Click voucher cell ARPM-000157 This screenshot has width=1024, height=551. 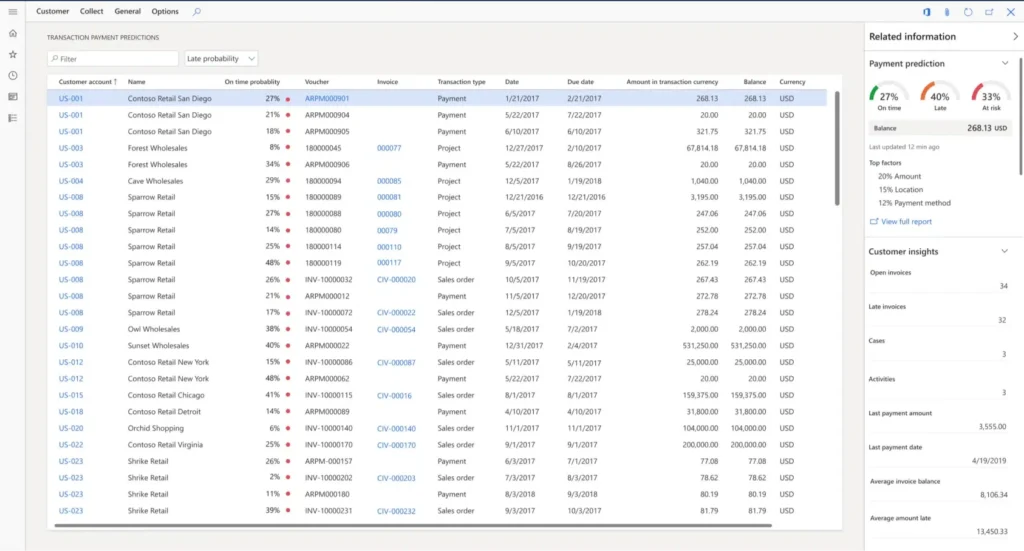328,462
